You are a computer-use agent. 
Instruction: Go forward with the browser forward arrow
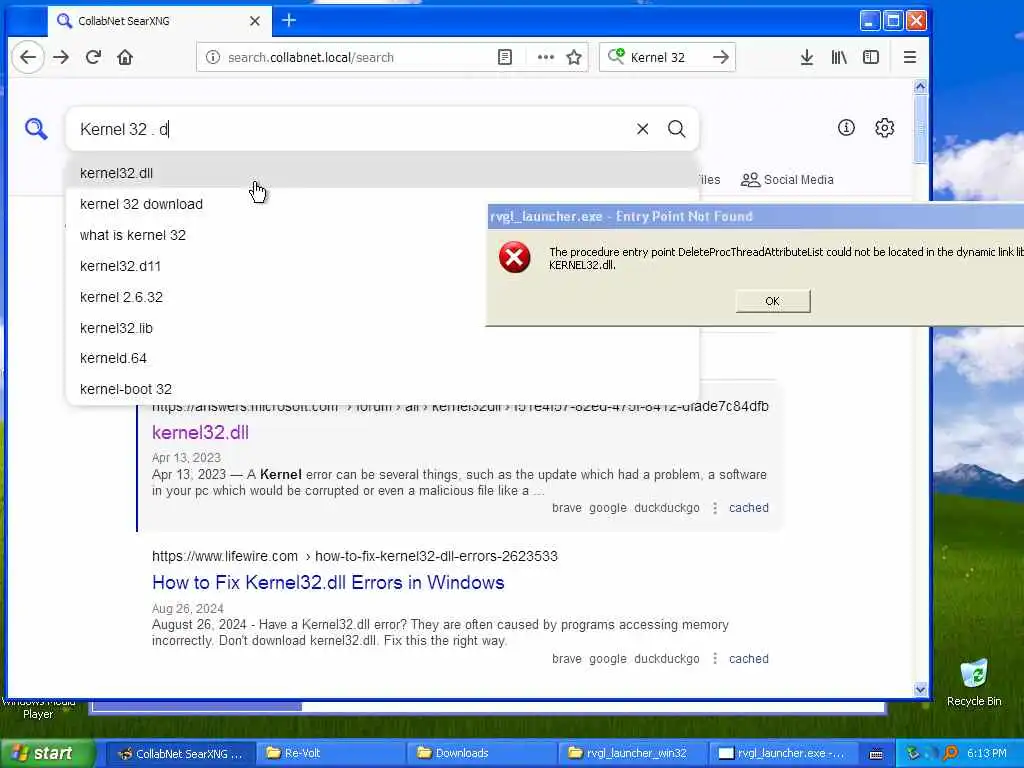click(61, 57)
